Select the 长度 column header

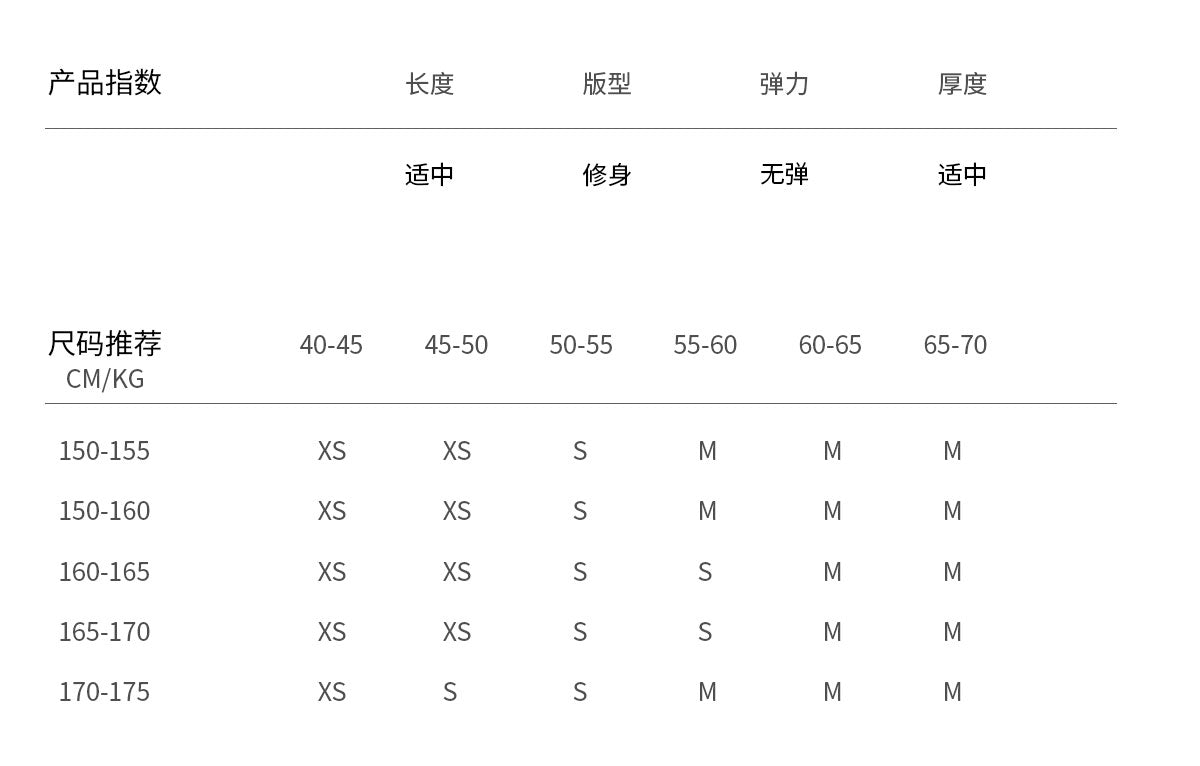pyautogui.click(x=430, y=84)
